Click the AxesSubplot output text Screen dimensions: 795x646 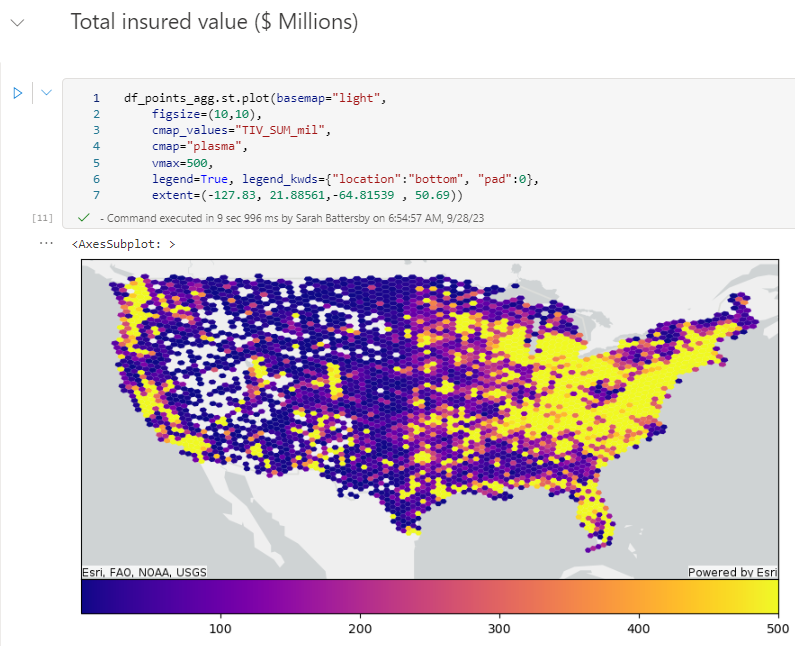point(123,243)
